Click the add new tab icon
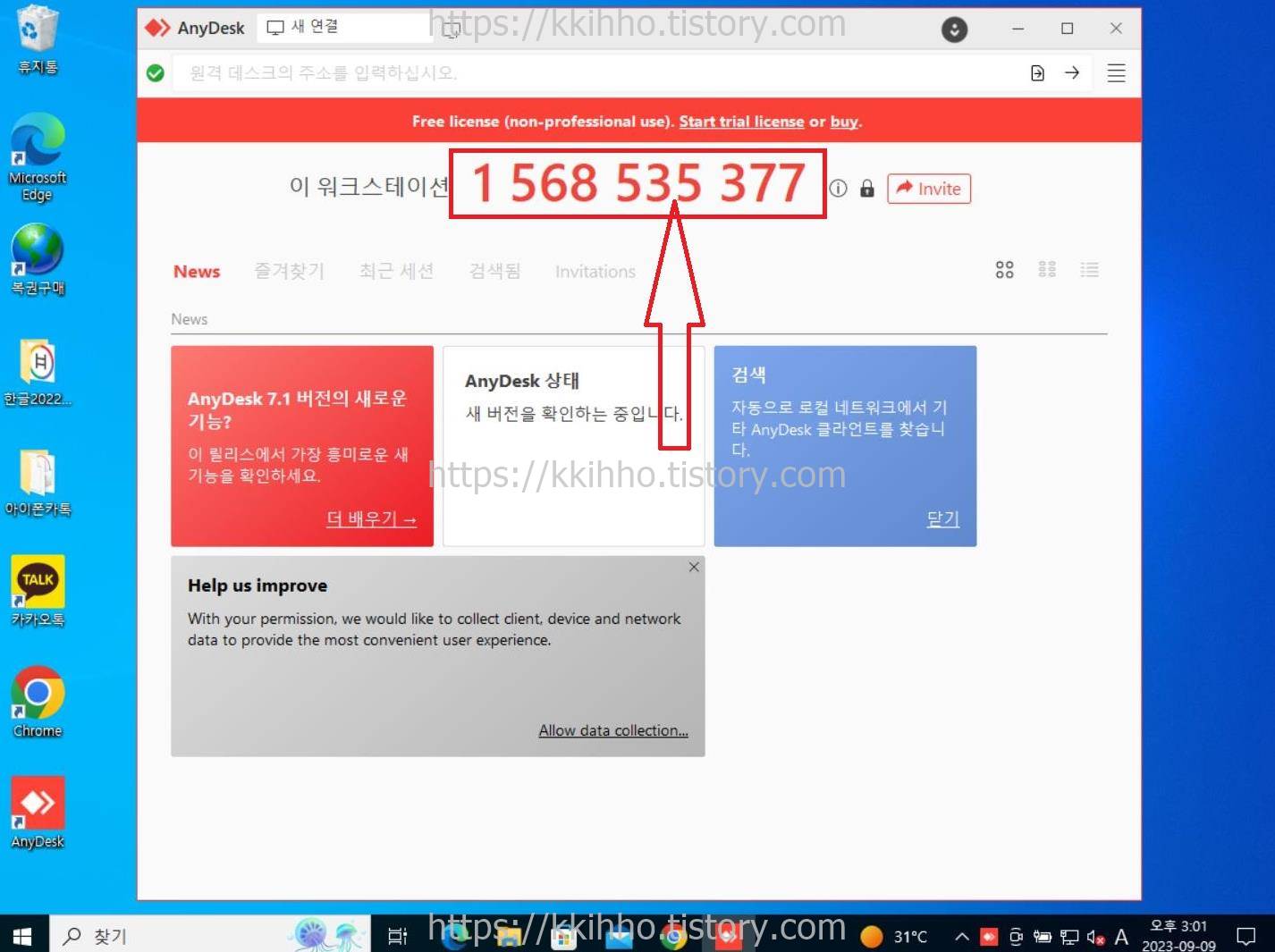1275x952 pixels. 452,29
